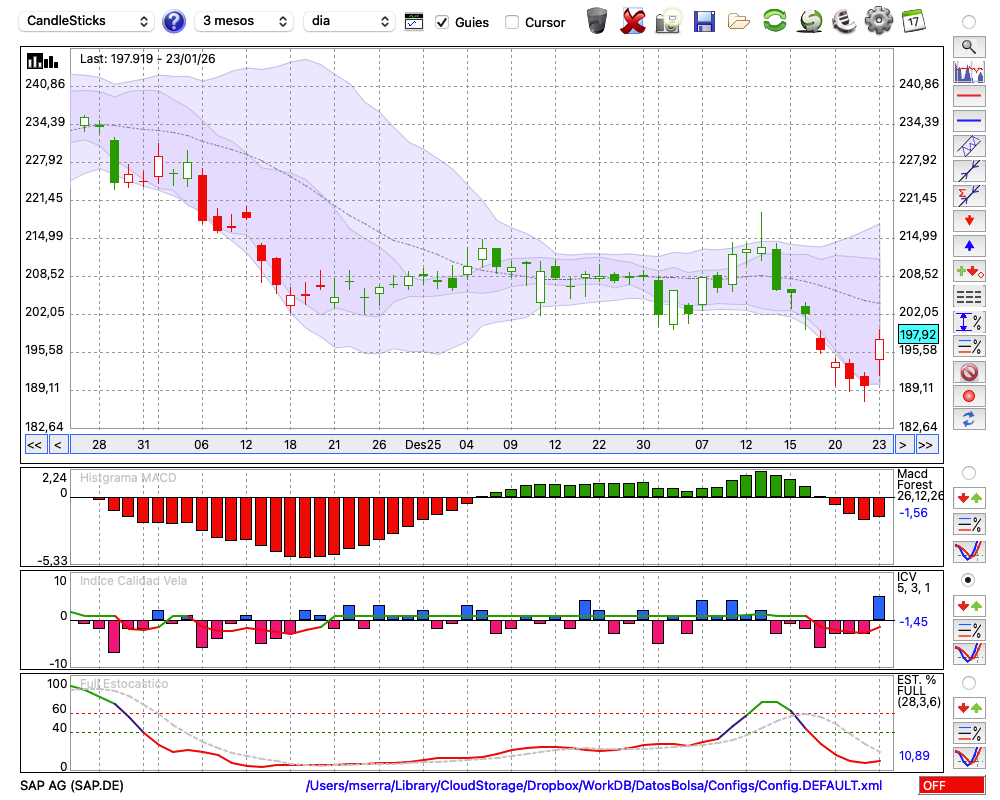Select the blue zigzag channel drawing tool
Screen dimensions: 1000x800
(x=968, y=145)
